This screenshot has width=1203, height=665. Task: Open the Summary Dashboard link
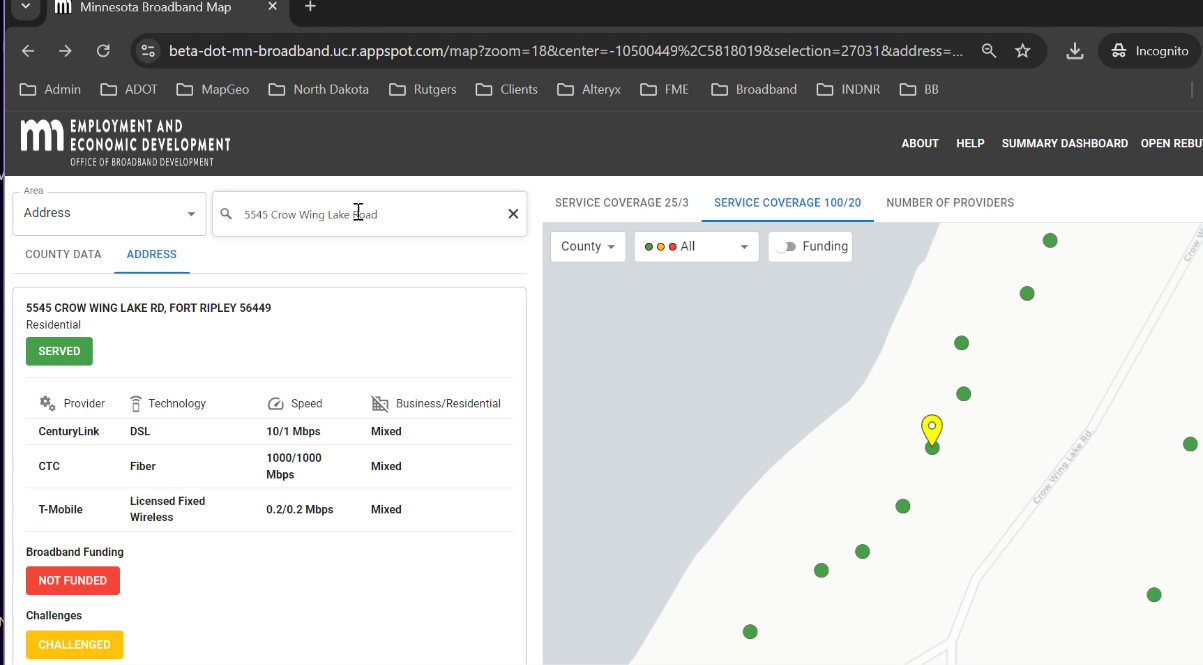[x=1064, y=144]
